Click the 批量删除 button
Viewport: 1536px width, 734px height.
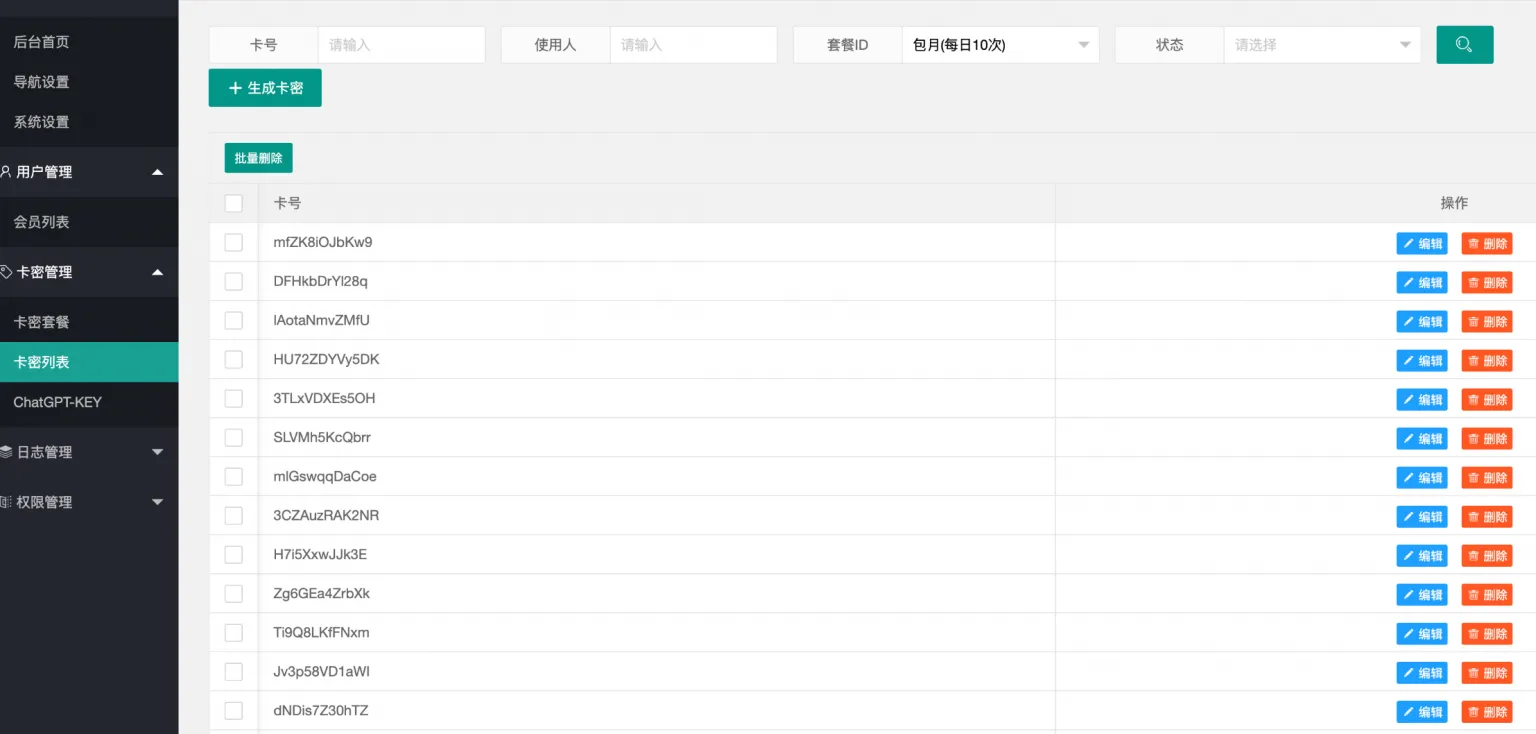coord(258,158)
